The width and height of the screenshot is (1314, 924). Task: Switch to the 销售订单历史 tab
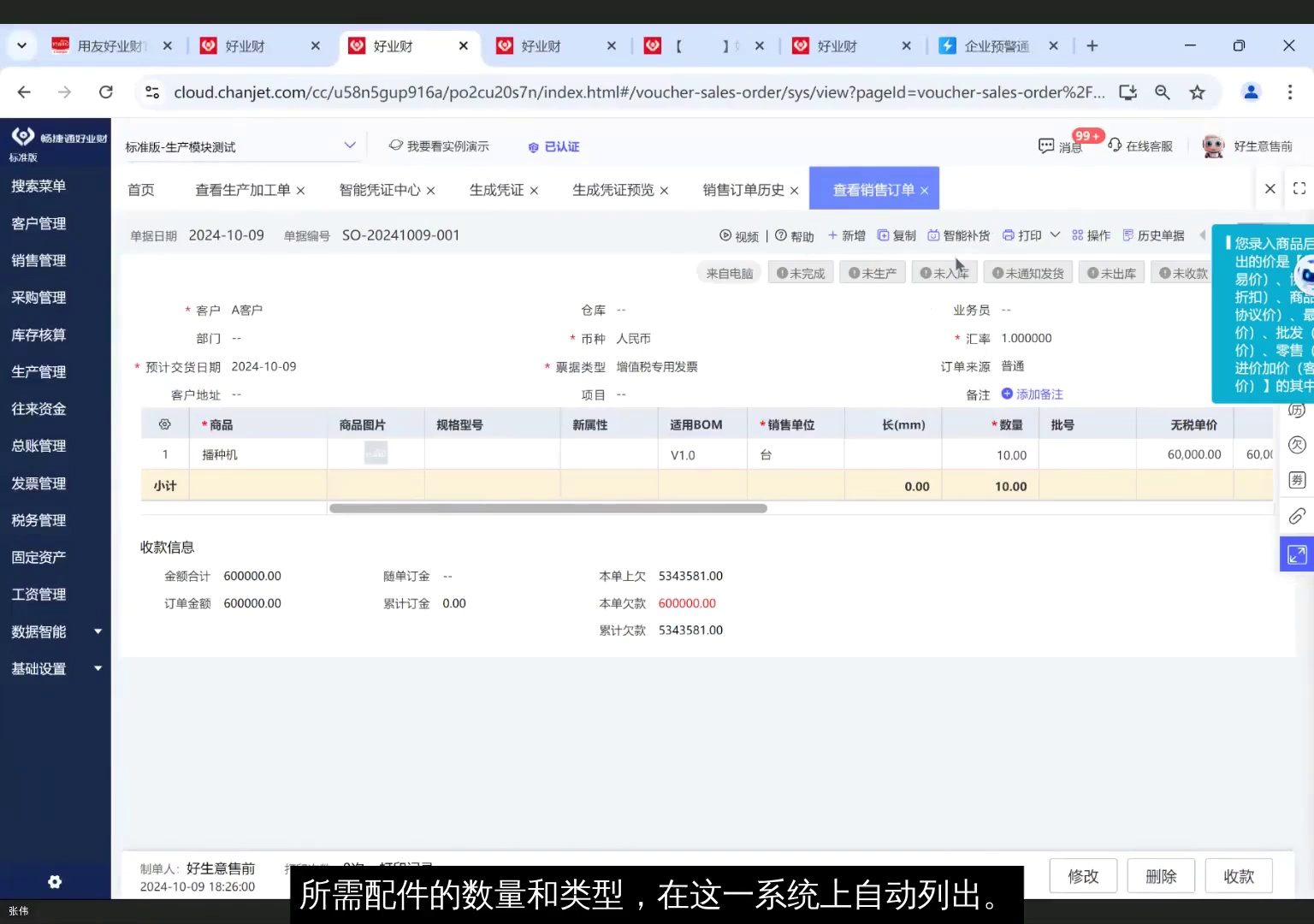point(743,189)
